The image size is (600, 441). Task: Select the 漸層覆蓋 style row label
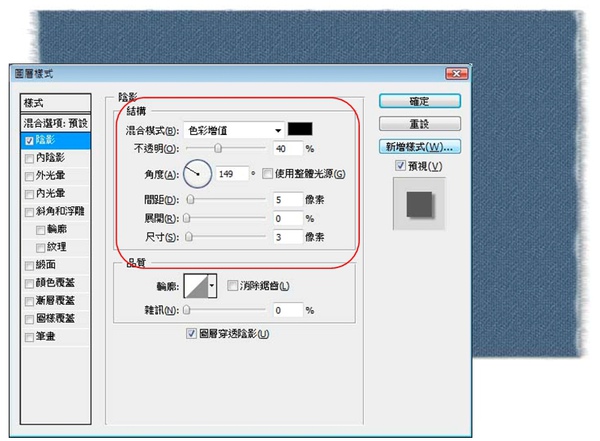pyautogui.click(x=55, y=301)
